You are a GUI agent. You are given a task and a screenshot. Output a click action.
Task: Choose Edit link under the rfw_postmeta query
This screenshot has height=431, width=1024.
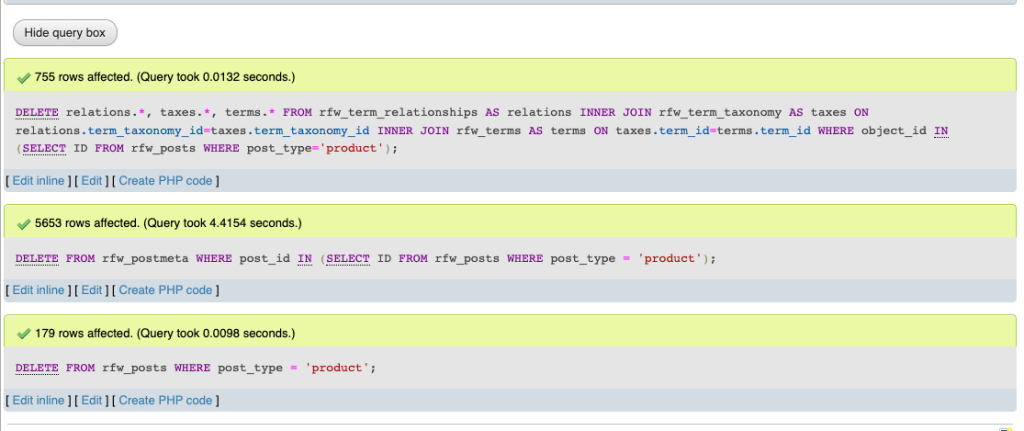(x=92, y=290)
